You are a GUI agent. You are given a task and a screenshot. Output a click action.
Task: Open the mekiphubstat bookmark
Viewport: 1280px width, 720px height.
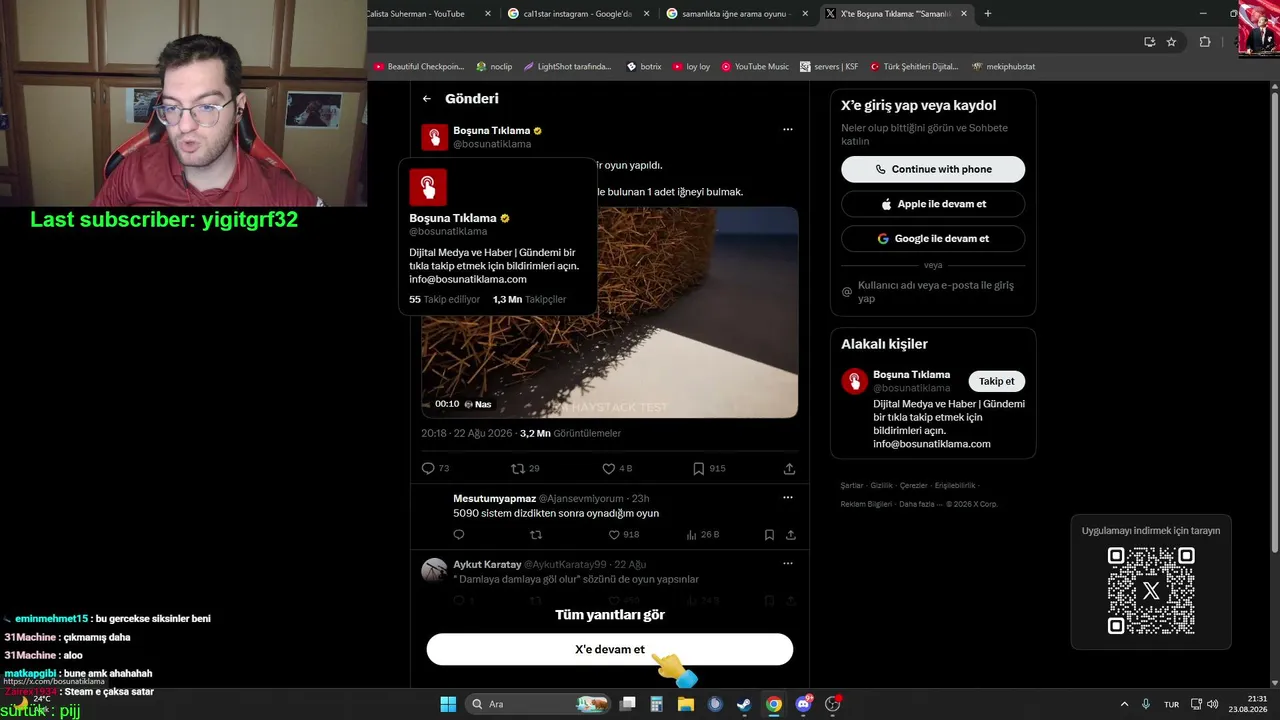1003,67
